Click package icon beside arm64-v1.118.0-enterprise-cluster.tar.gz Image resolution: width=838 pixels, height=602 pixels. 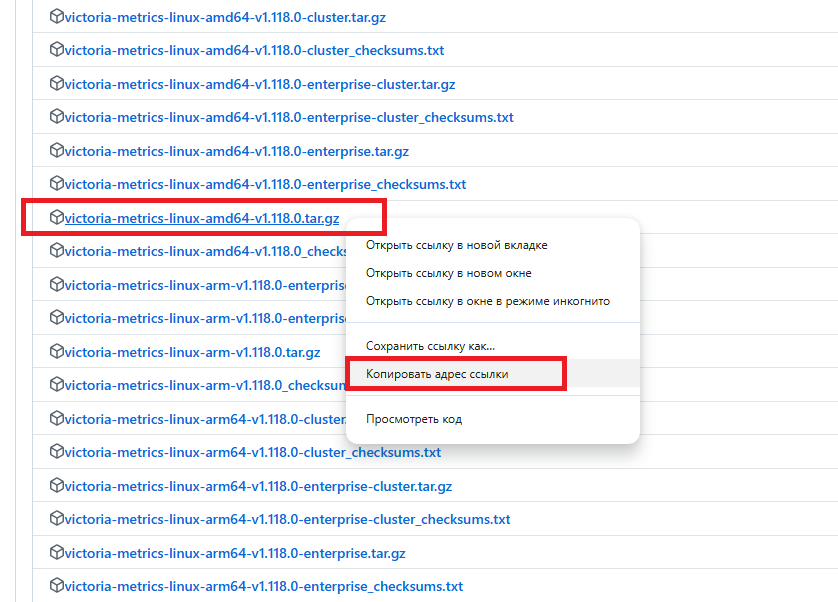click(x=57, y=486)
